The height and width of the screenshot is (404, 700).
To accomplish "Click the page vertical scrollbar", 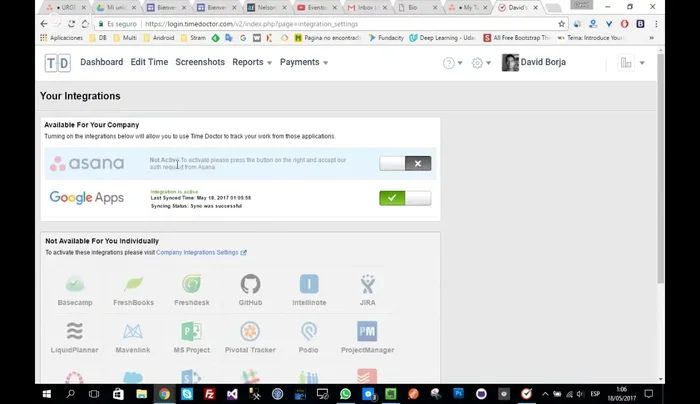I will pyautogui.click(x=661, y=168).
